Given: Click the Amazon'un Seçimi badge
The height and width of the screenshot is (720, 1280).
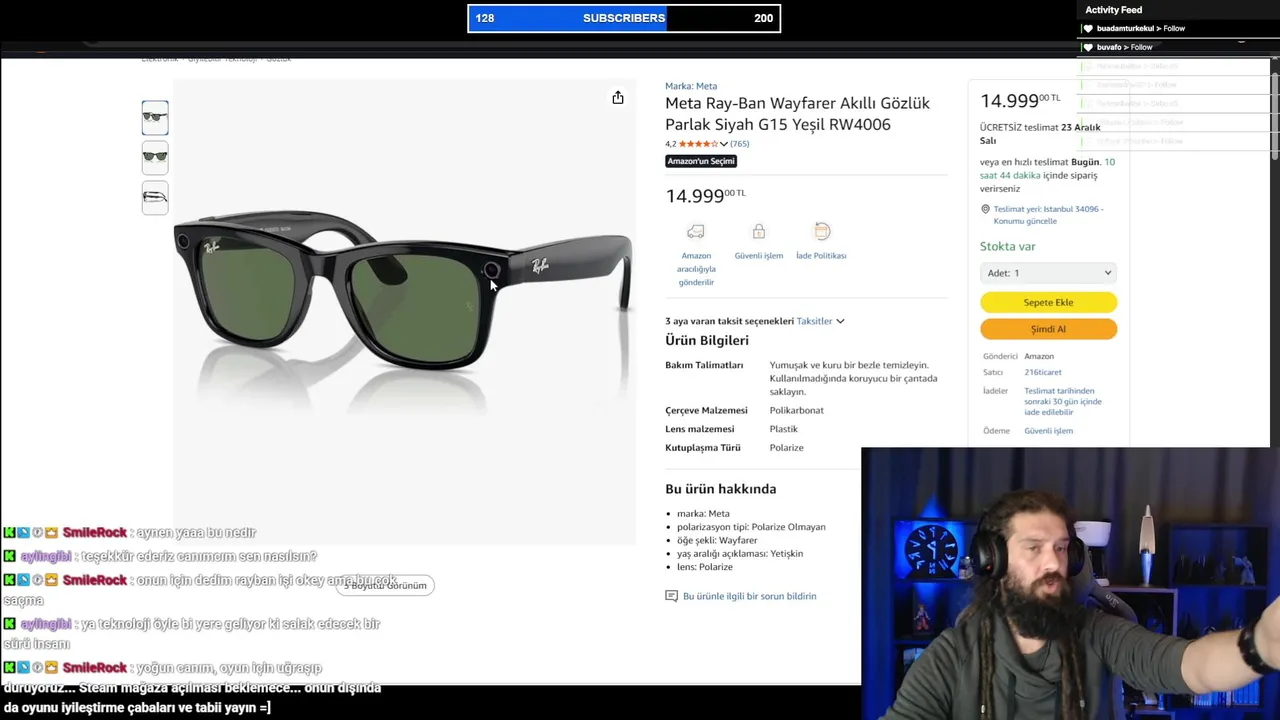Looking at the screenshot, I should click(701, 161).
